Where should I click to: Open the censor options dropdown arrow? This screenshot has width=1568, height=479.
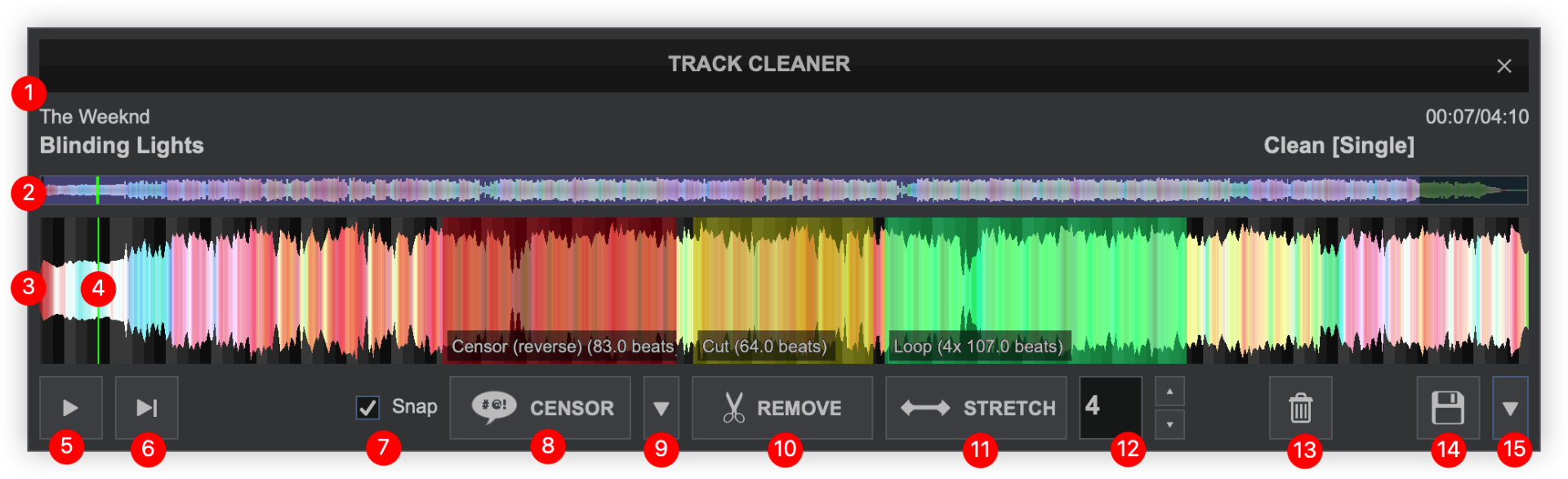(661, 407)
